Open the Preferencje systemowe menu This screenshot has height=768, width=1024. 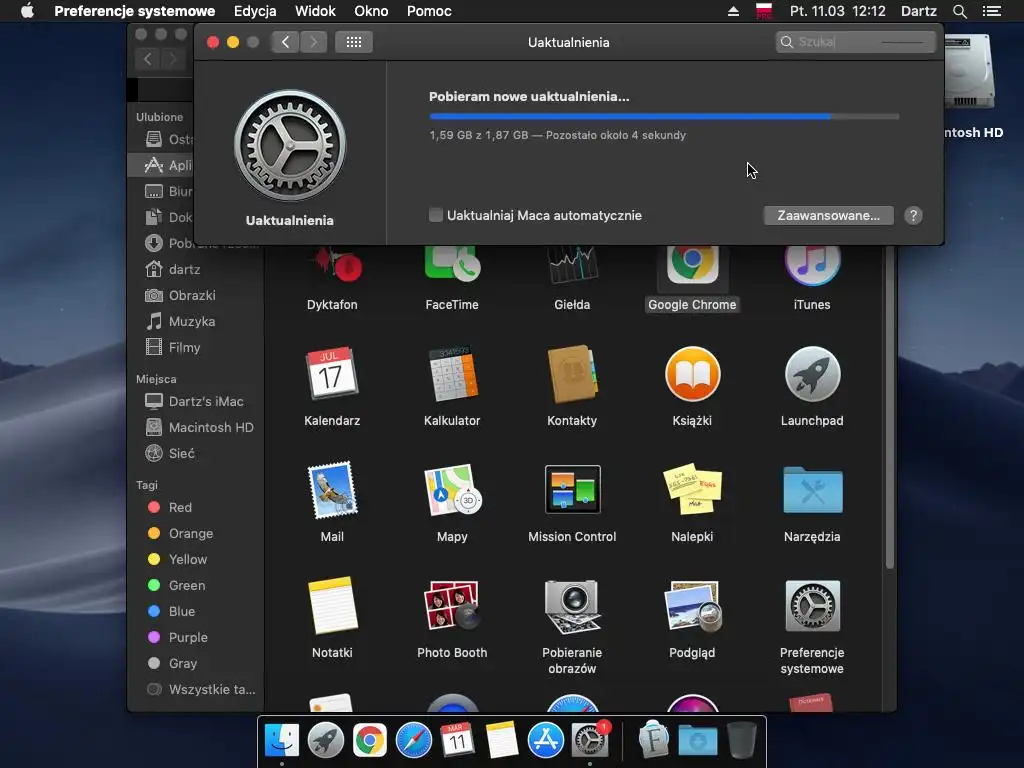pos(135,11)
